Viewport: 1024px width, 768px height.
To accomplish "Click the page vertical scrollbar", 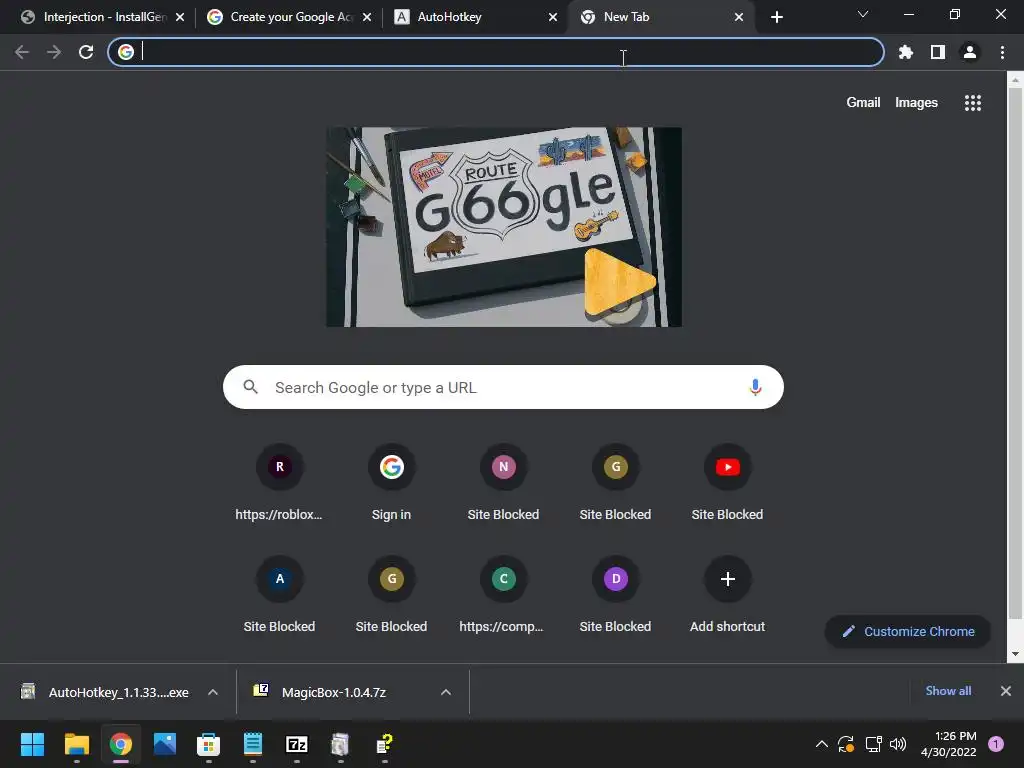I will 1015,353.
